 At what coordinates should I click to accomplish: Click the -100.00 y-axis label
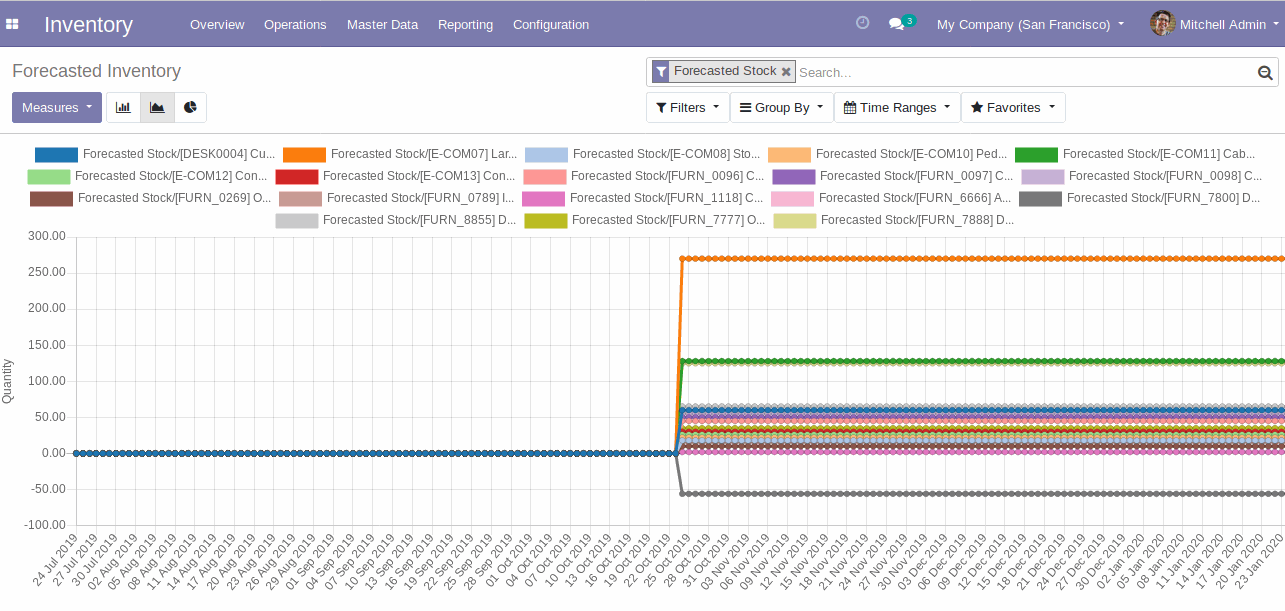click(x=45, y=525)
